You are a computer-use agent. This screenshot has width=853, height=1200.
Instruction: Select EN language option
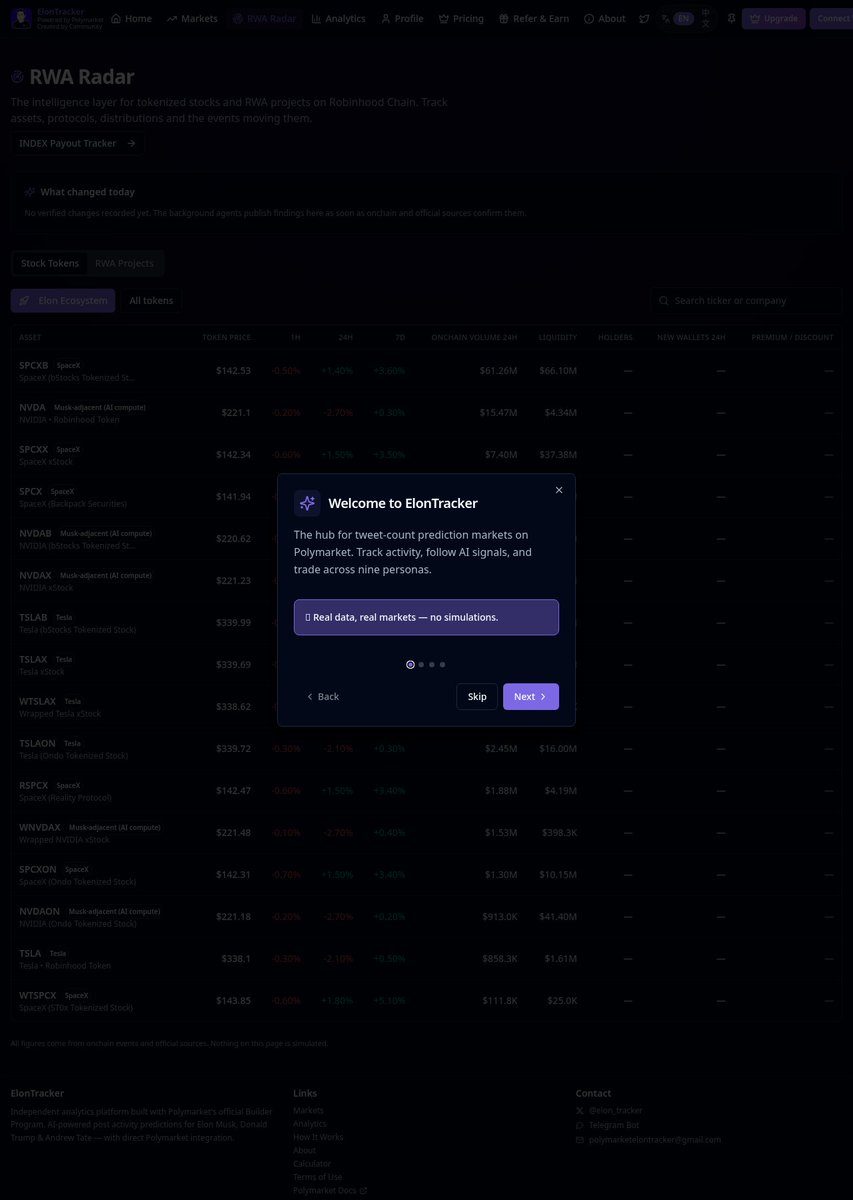tap(683, 18)
